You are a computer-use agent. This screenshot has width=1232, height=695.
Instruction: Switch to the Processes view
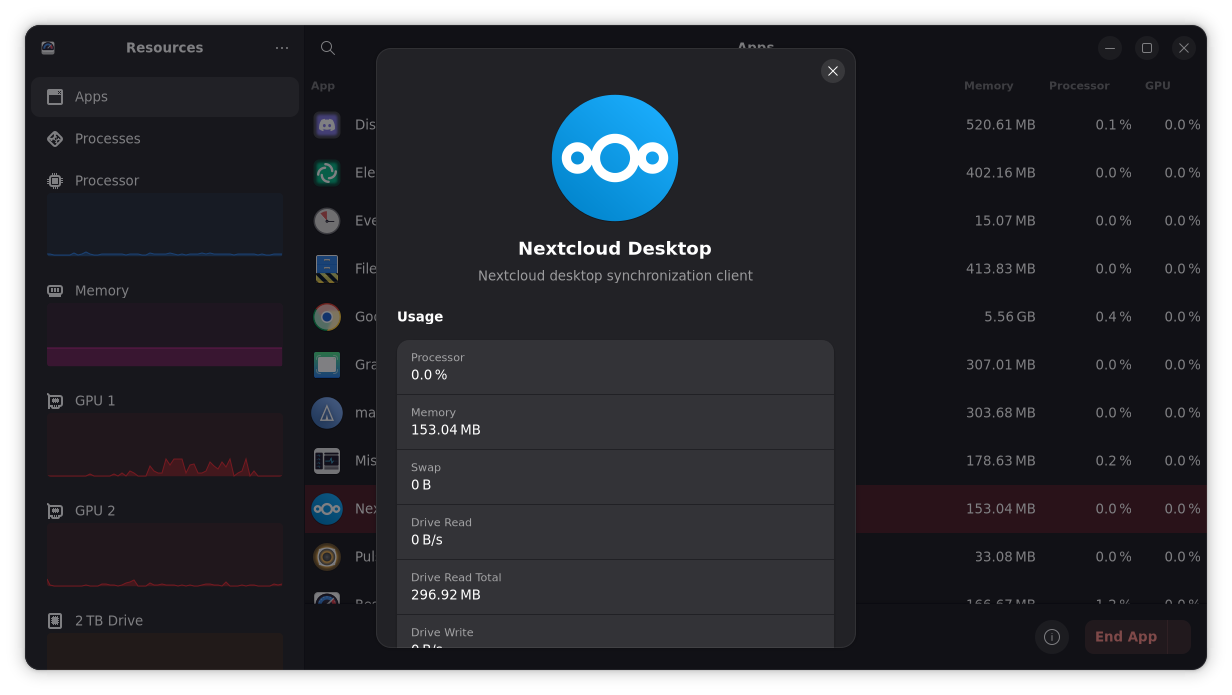(x=107, y=139)
